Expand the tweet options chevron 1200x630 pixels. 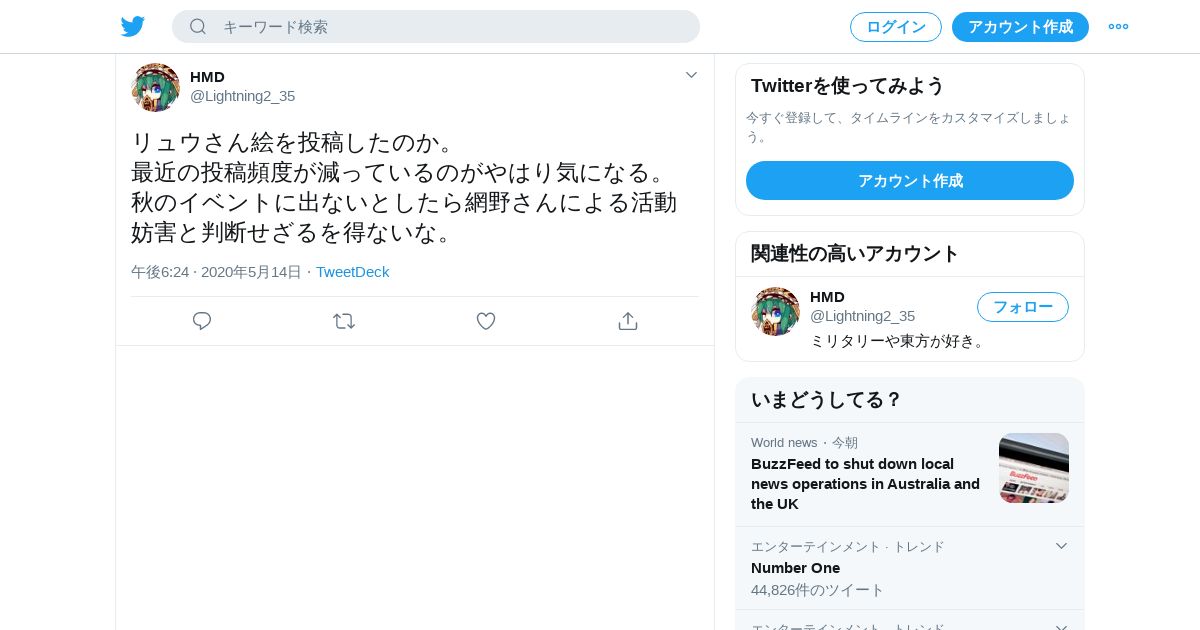[x=691, y=75]
